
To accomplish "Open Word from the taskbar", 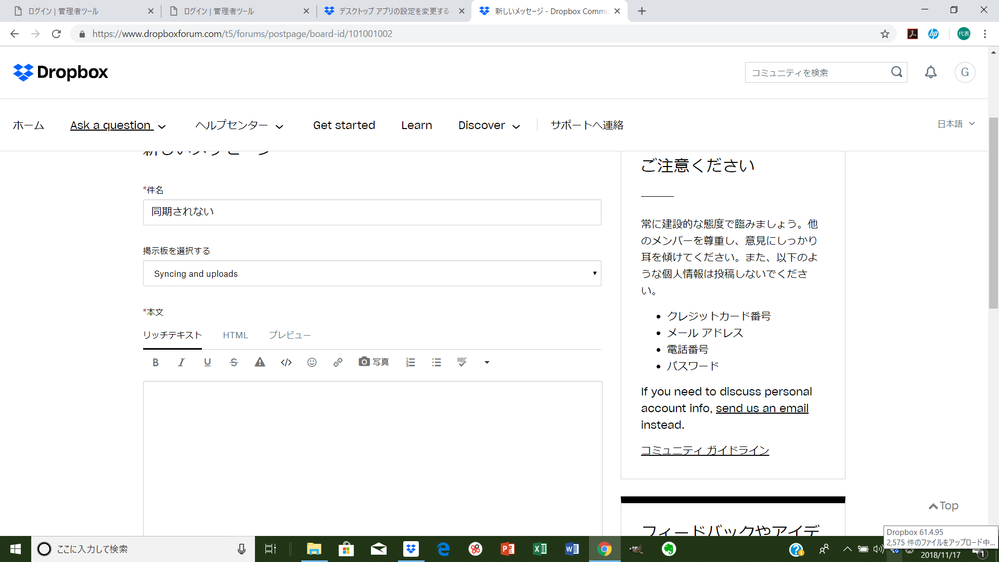I will coord(572,549).
